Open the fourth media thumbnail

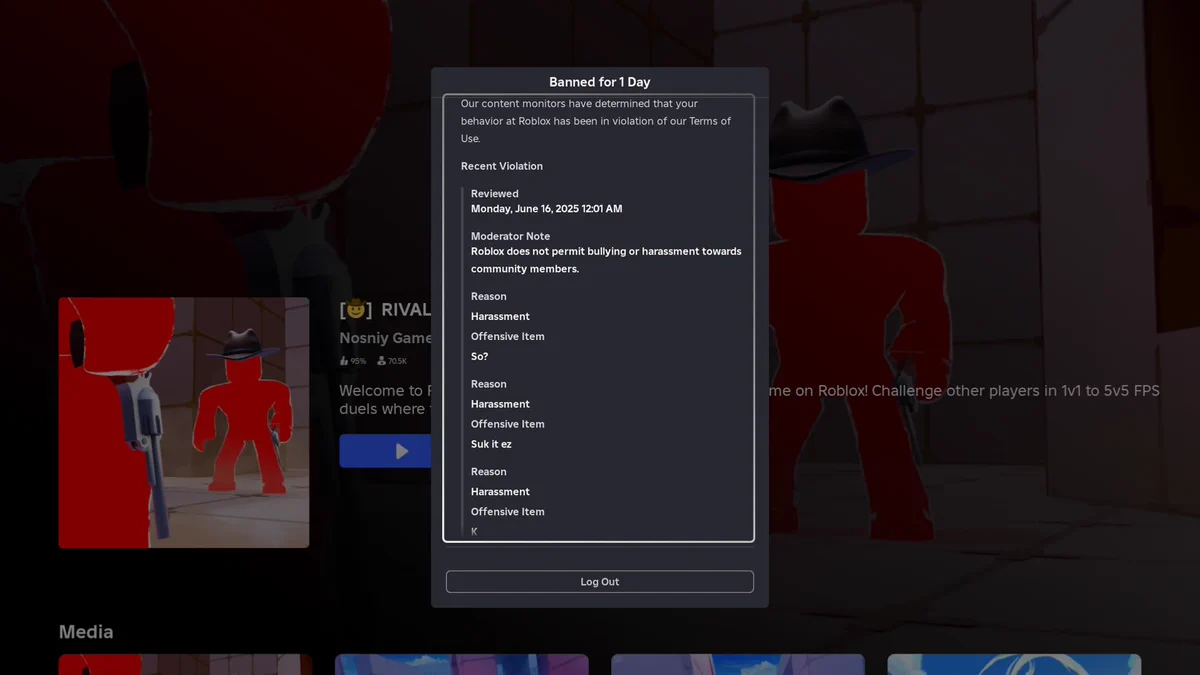click(x=1014, y=664)
